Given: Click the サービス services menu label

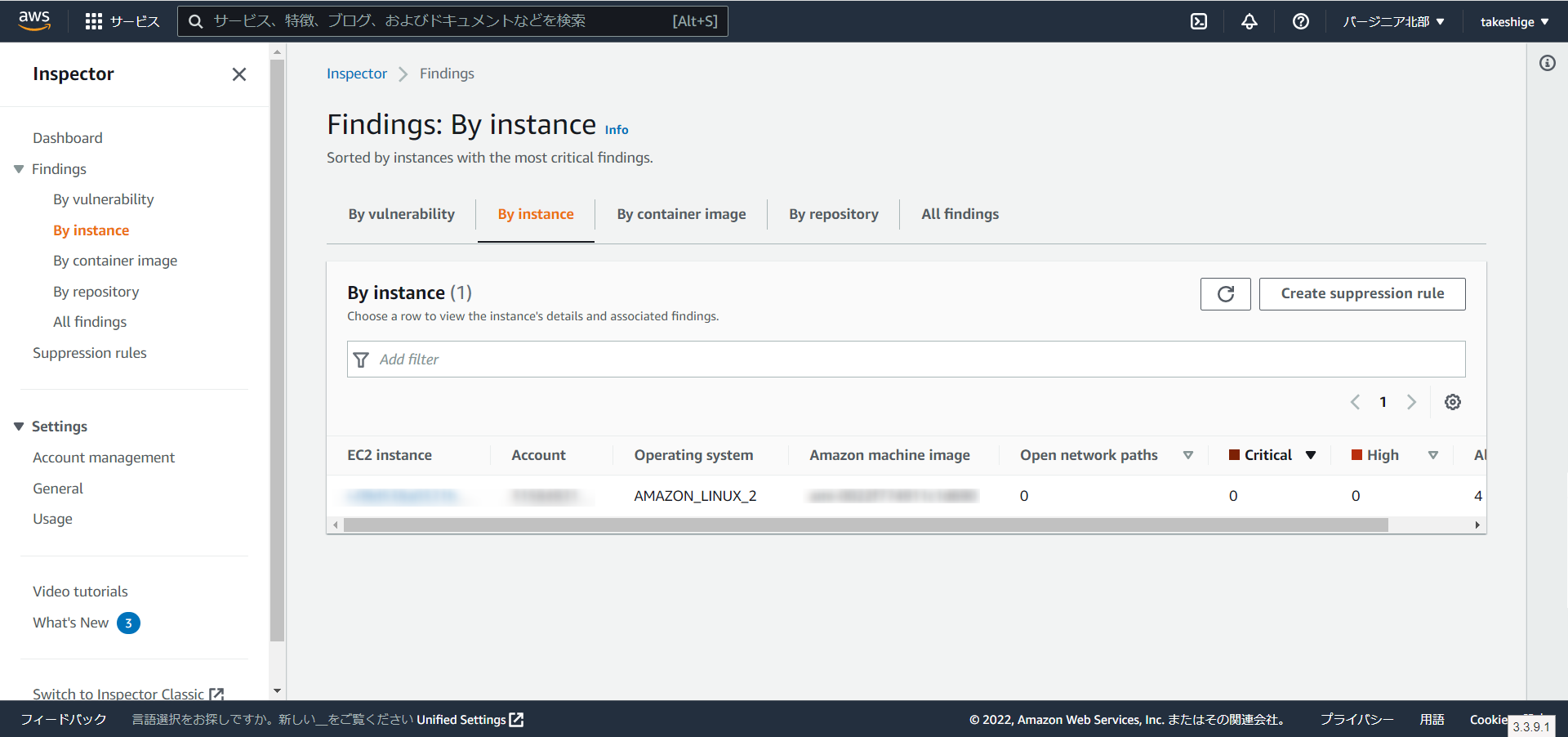Looking at the screenshot, I should pyautogui.click(x=135, y=22).
